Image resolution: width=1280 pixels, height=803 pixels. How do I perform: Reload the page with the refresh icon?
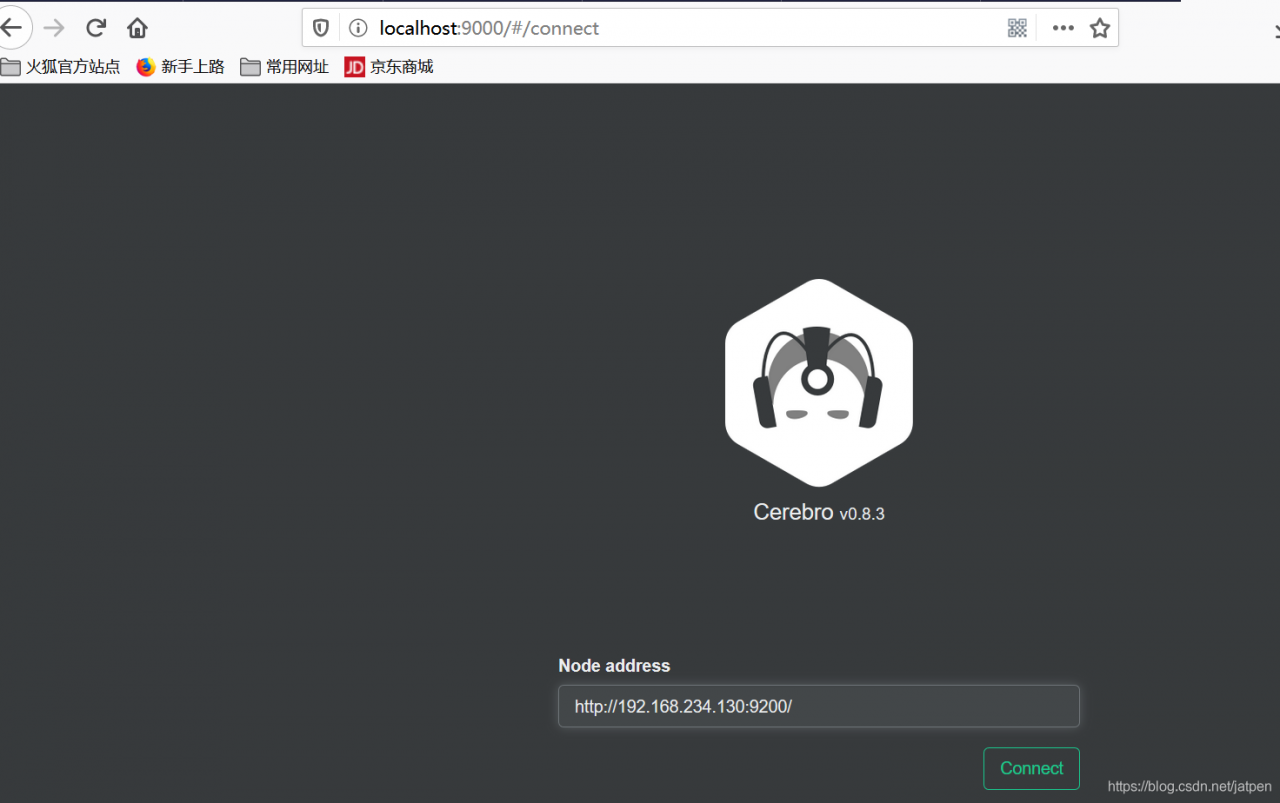[x=96, y=28]
